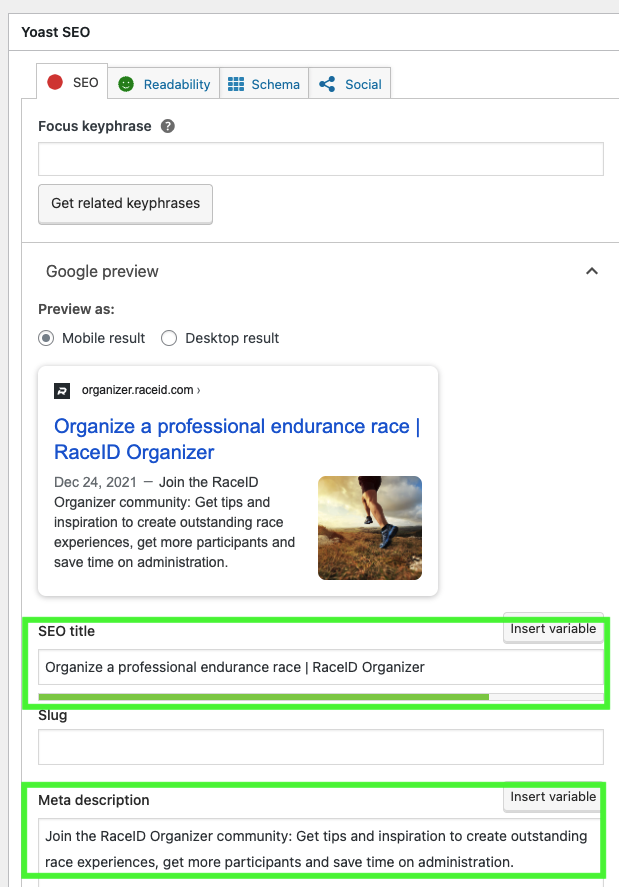
Task: Click into the Meta description text area
Action: [x=321, y=850]
